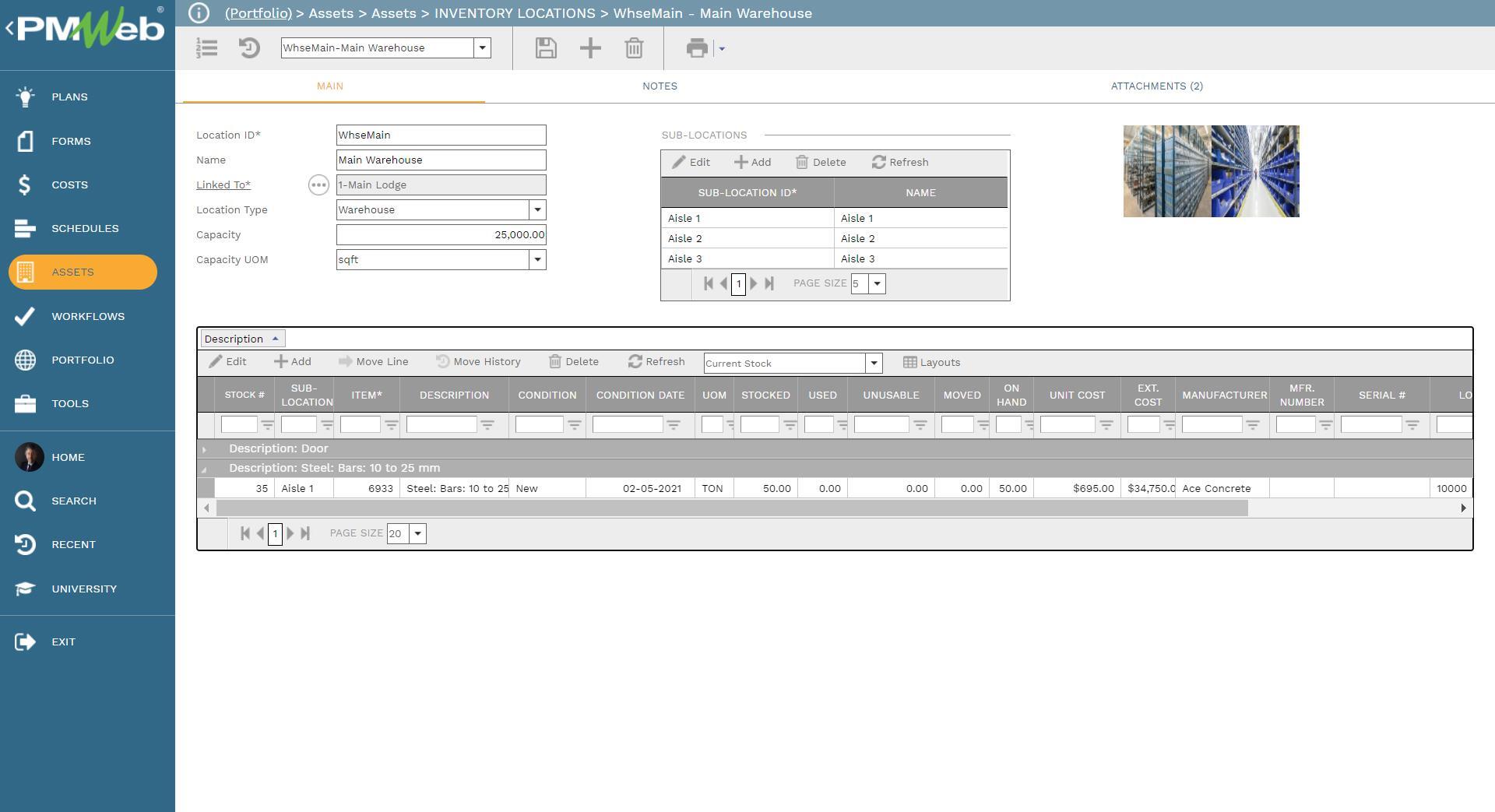The image size is (1495, 812).
Task: Click the Save record icon in toolbar
Action: [x=546, y=48]
